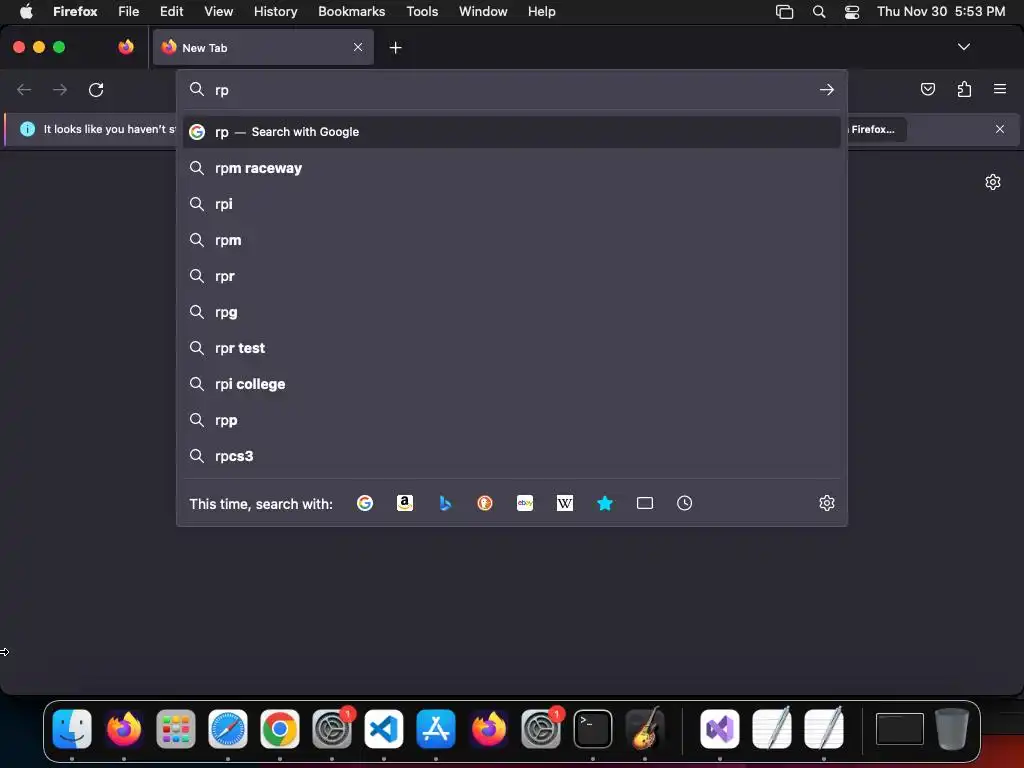The height and width of the screenshot is (768, 1024).
Task: Open the File menu
Action: tap(129, 12)
